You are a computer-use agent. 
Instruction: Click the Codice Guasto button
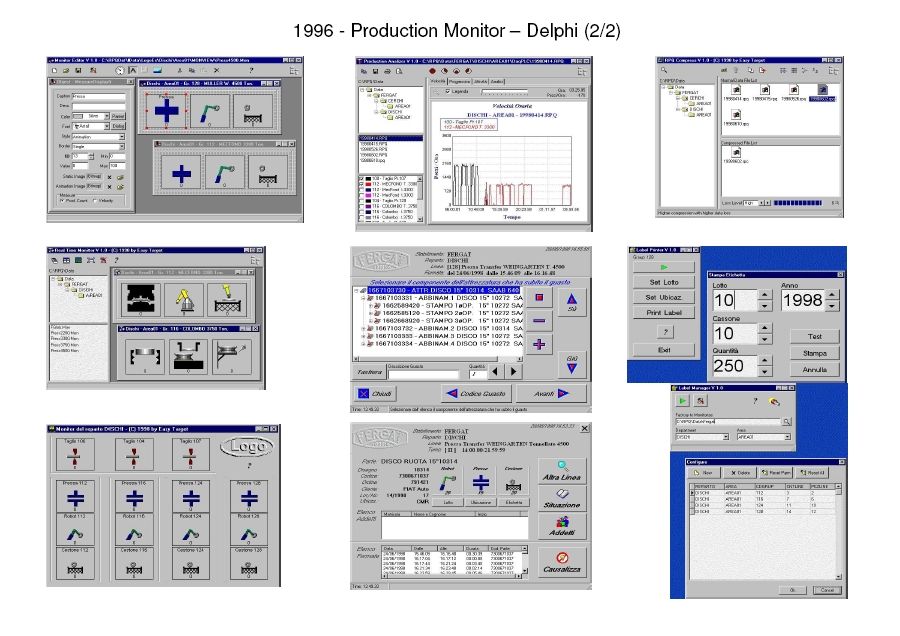pos(476,393)
